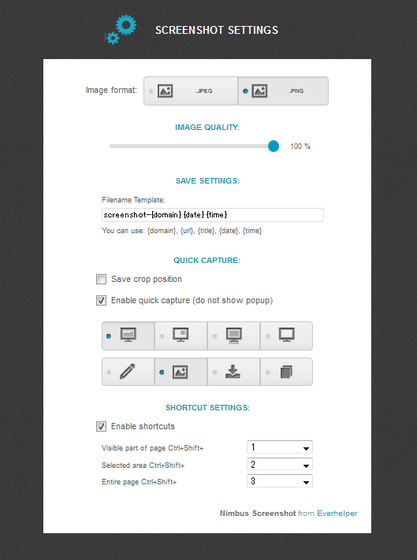The height and width of the screenshot is (560, 417).
Task: Choose the blank screen capture monitor icon
Action: [286, 336]
